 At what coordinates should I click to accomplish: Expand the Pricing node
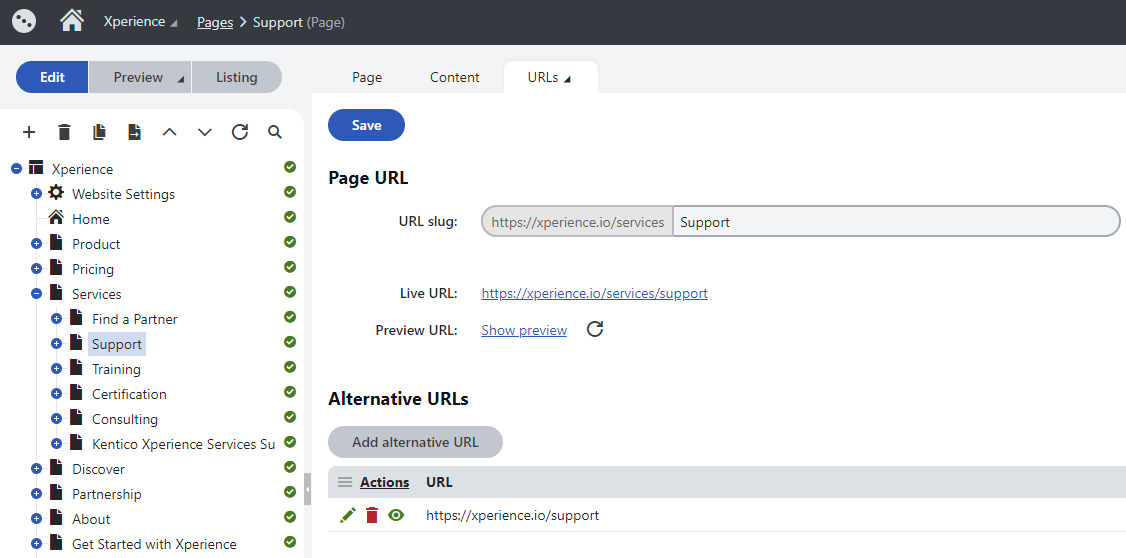tap(37, 269)
